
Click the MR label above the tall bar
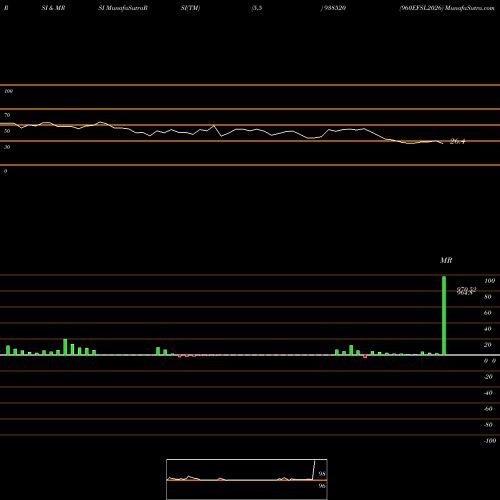click(446, 260)
